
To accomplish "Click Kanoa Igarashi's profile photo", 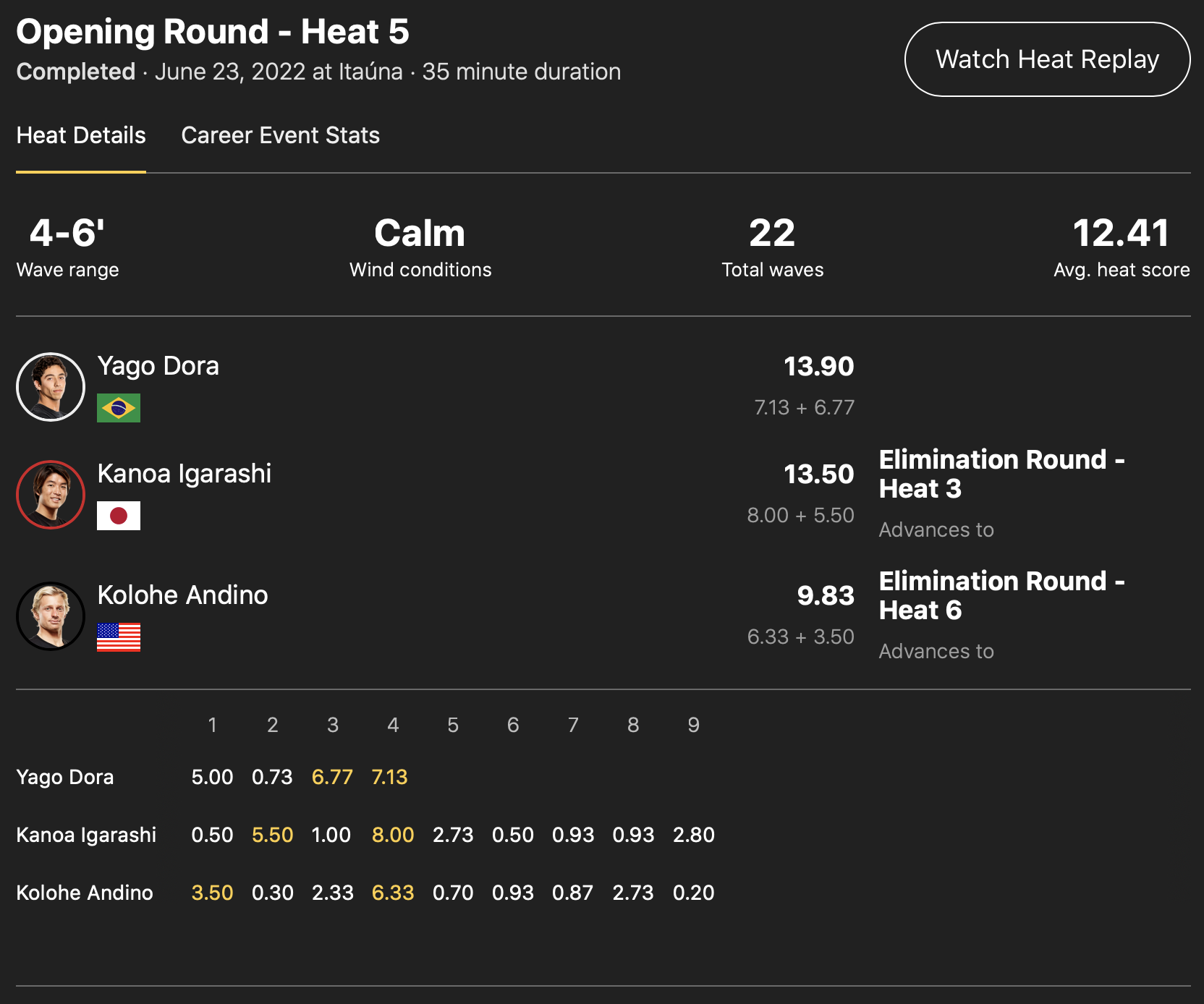I will [51, 495].
